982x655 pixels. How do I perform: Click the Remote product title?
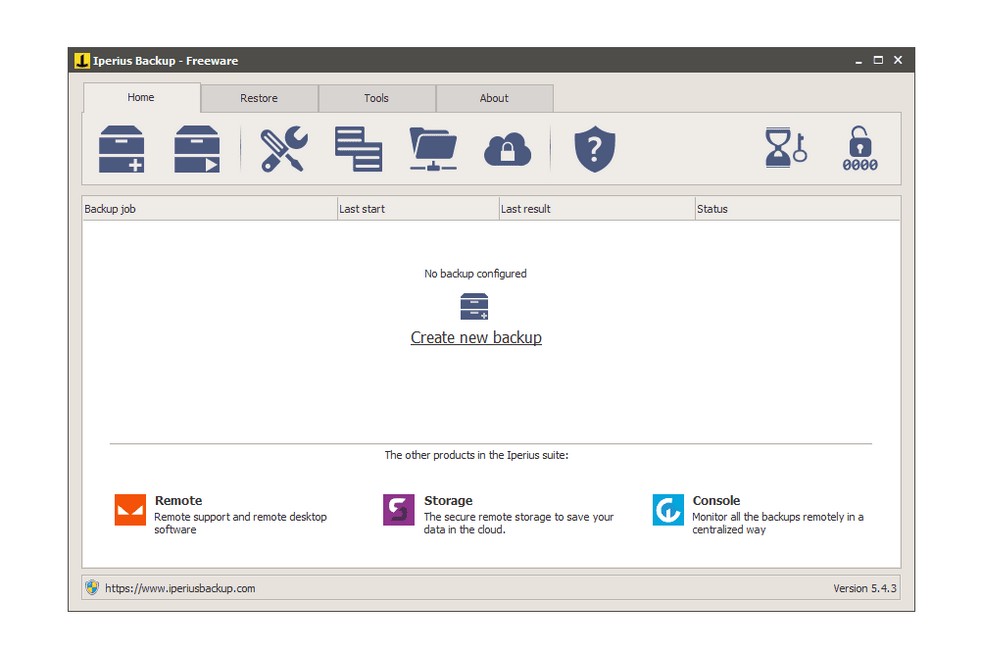[x=178, y=500]
